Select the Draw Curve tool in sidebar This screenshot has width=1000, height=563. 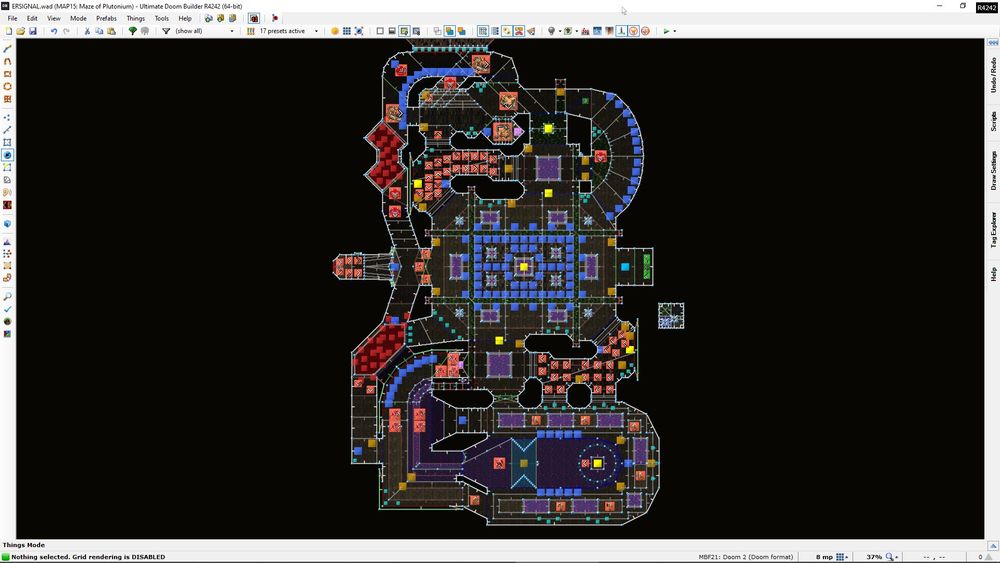point(7,61)
